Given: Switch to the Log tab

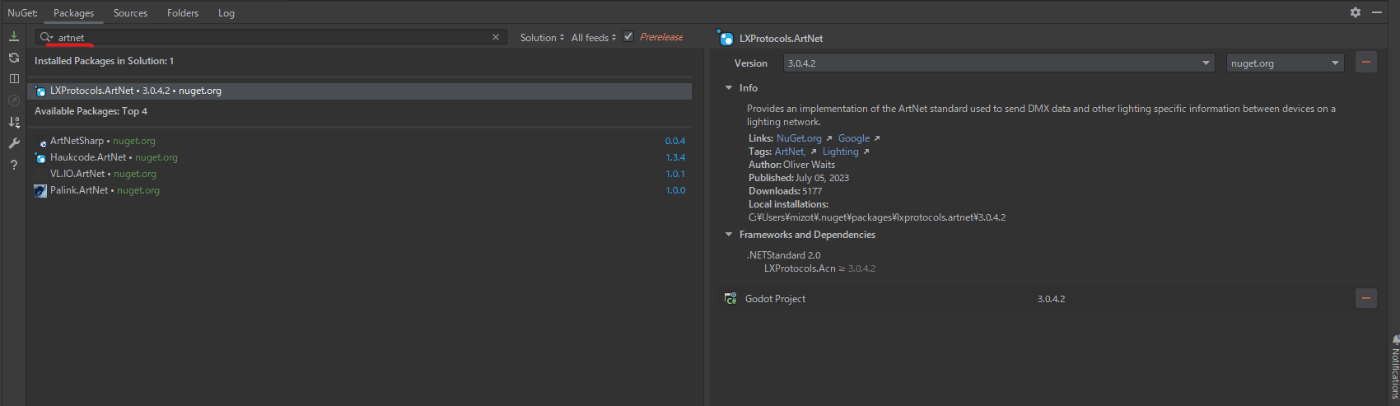Looking at the screenshot, I should [226, 13].
